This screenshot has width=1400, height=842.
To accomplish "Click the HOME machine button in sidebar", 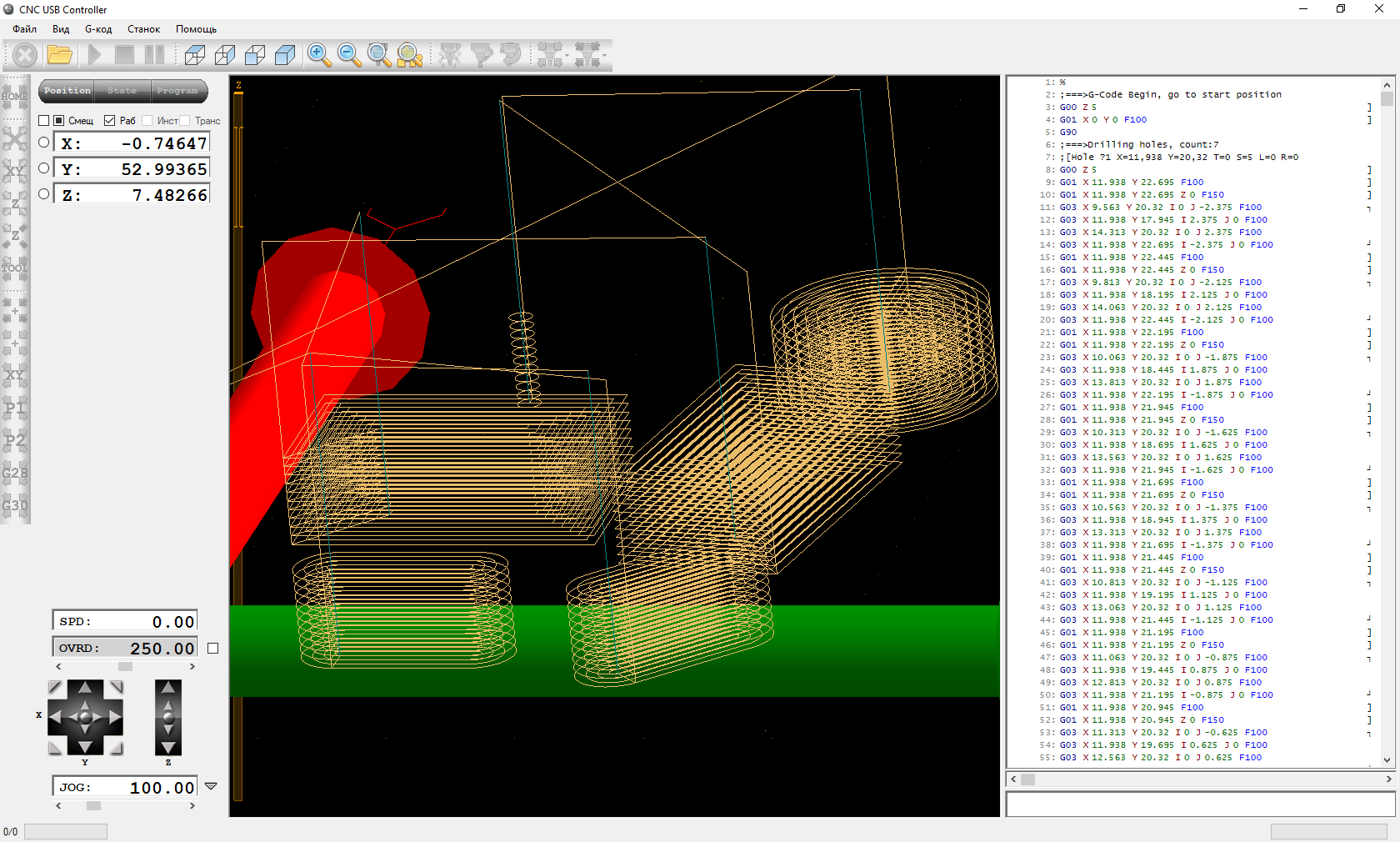I will point(15,97).
